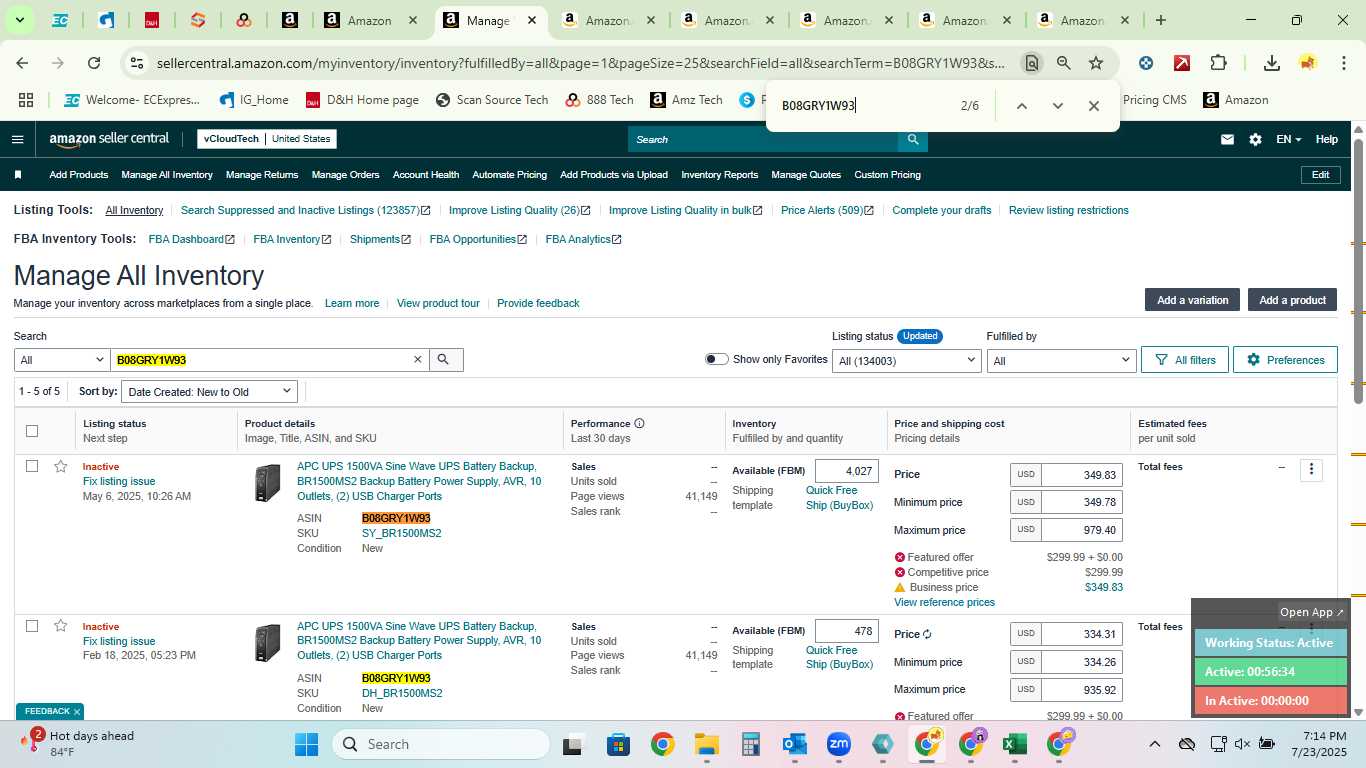Open Account Health menu item
This screenshot has width=1366, height=768.
click(426, 175)
